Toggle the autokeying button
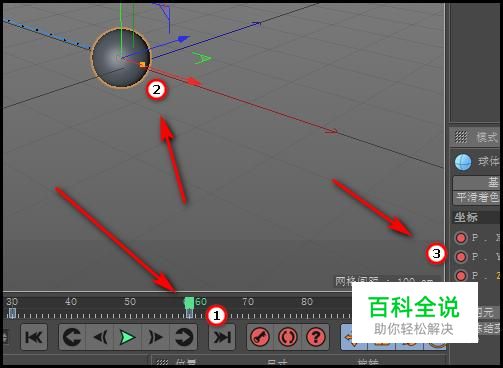 point(288,337)
